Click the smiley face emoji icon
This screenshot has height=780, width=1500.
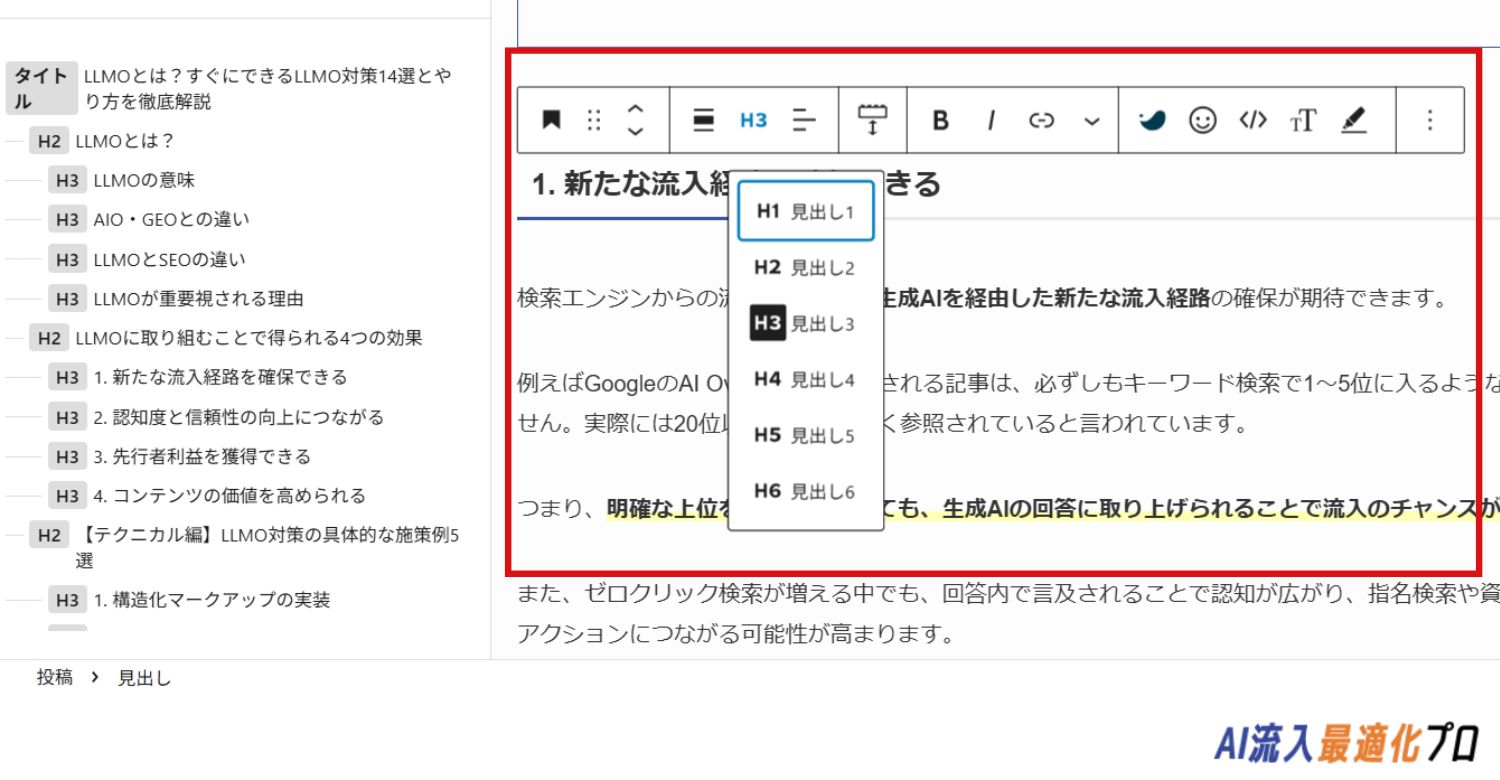coord(1202,120)
